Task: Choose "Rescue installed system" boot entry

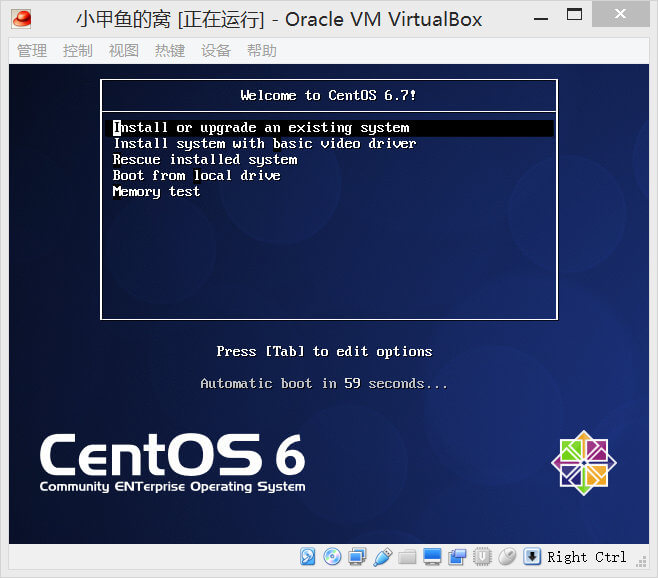Action: click(x=205, y=160)
